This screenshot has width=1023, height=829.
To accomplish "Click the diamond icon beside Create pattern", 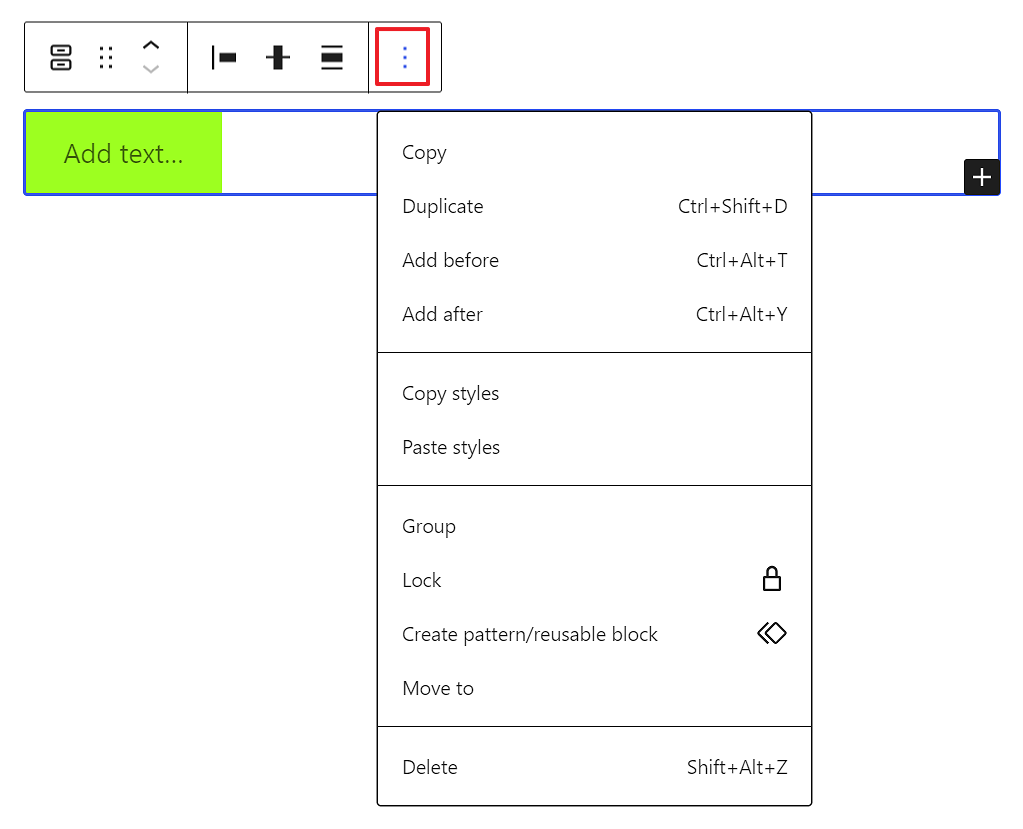I will [771, 633].
